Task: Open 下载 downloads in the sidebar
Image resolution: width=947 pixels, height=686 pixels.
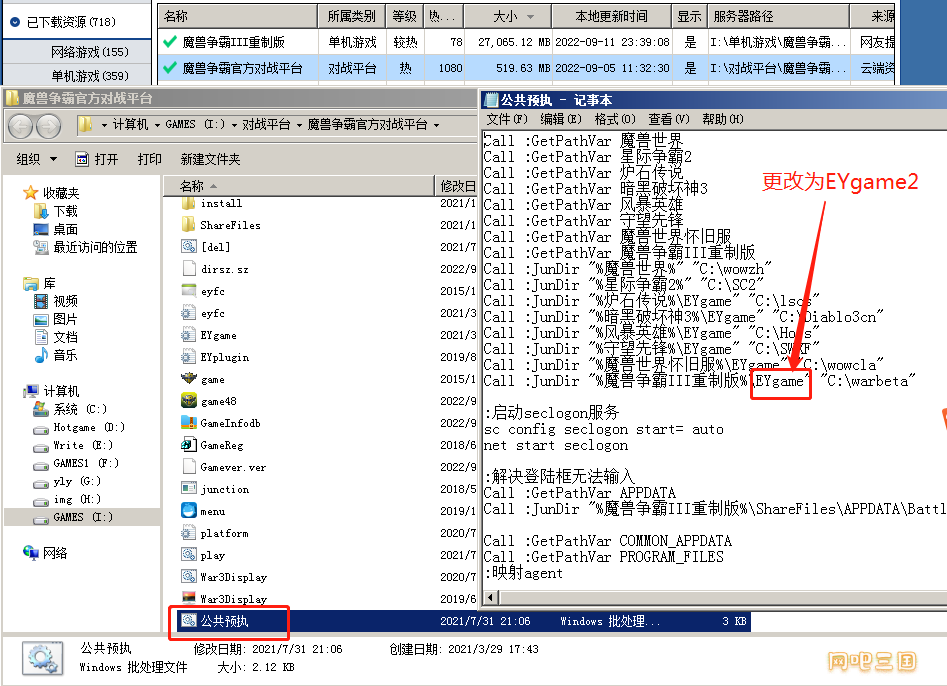Action: tap(56, 211)
